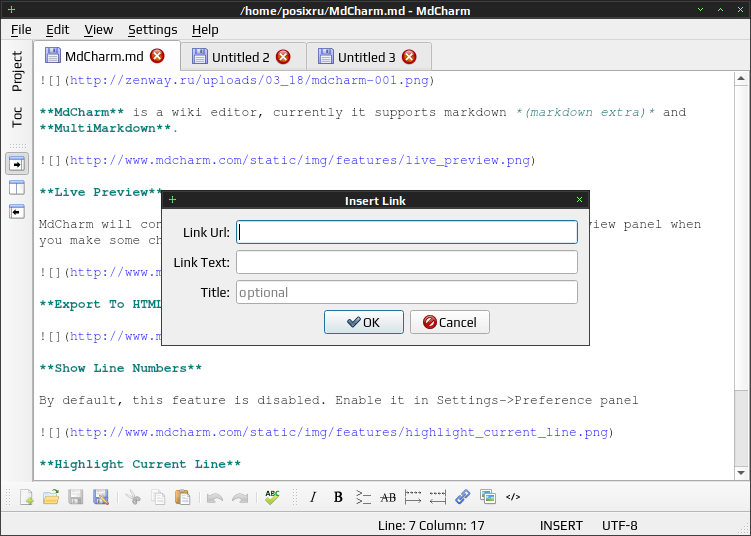The image size is (751, 536).
Task: Click the UTF-8 encoding label
Action: pyautogui.click(x=619, y=525)
